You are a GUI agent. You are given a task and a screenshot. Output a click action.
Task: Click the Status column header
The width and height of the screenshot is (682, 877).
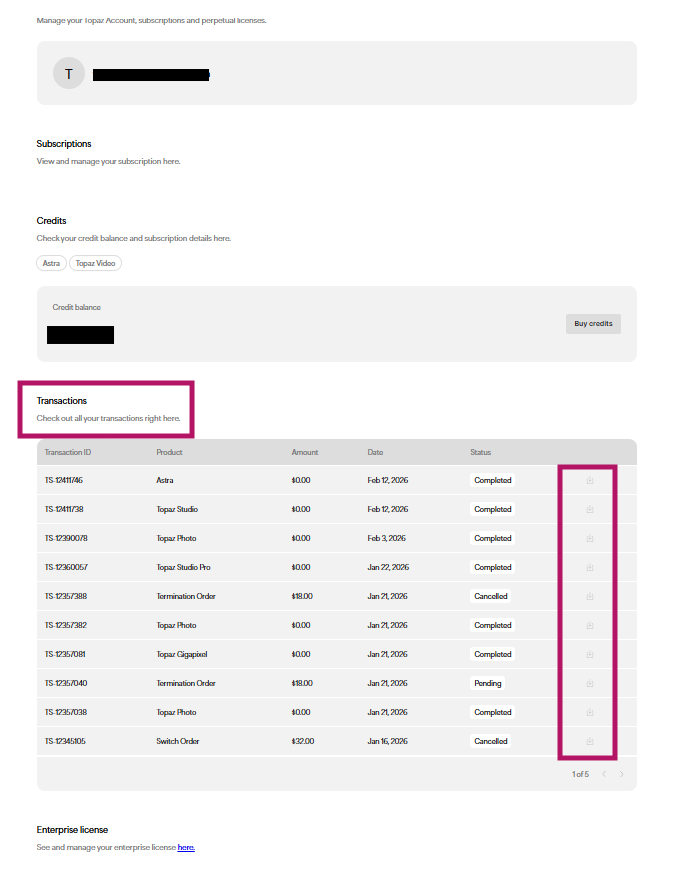pyautogui.click(x=481, y=452)
